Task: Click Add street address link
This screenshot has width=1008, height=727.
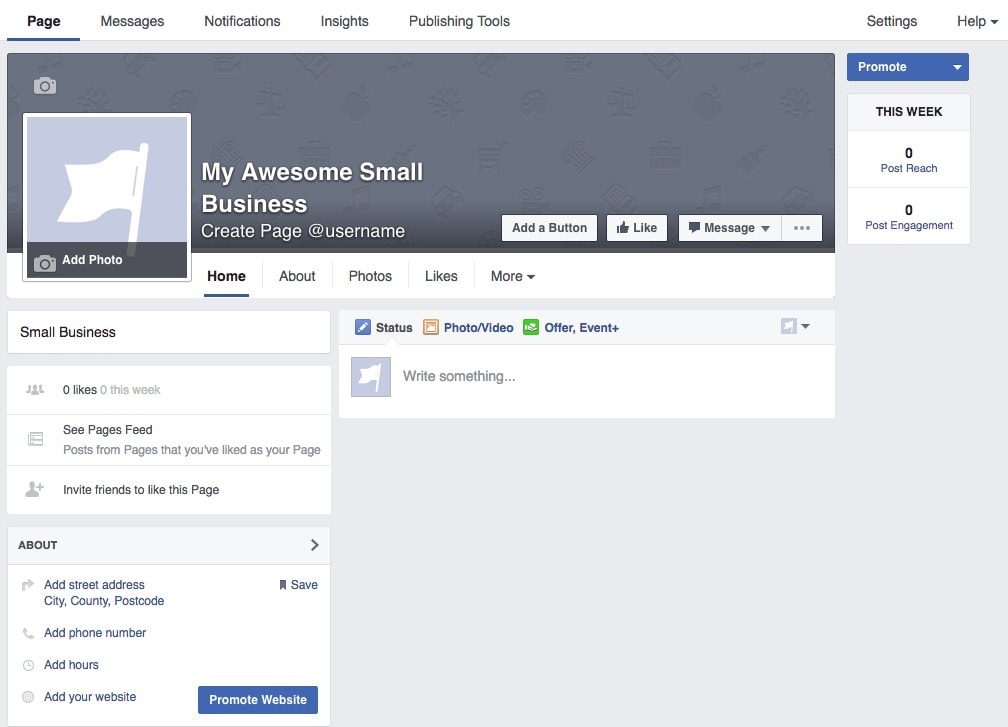Action: [x=94, y=585]
